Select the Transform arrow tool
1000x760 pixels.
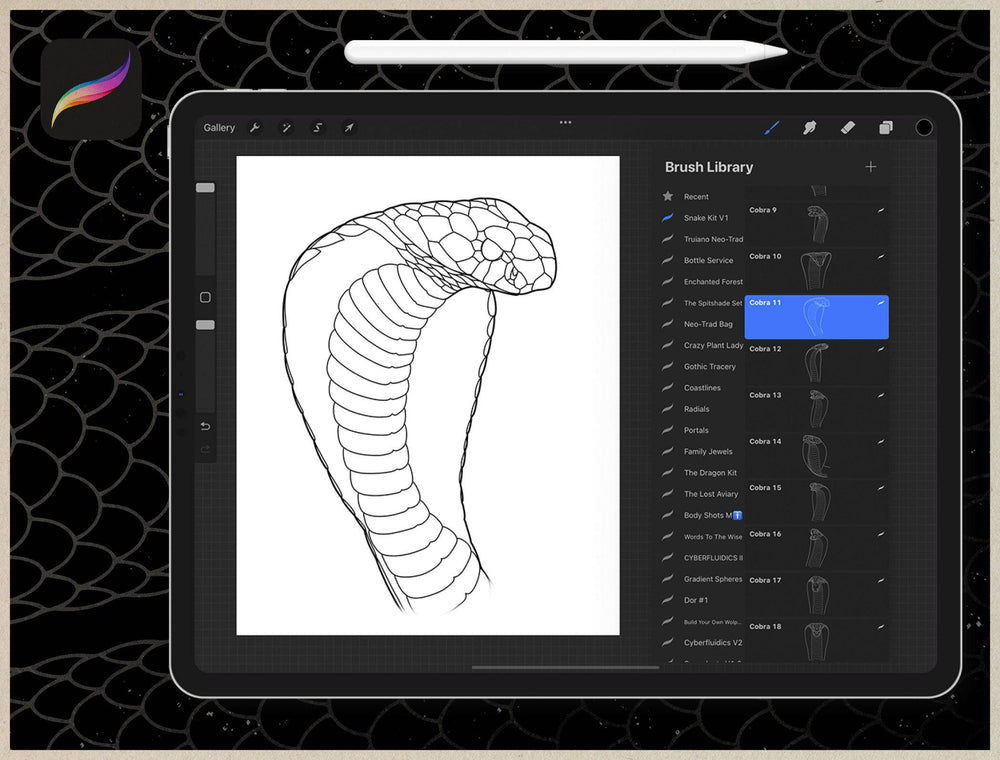pos(348,128)
